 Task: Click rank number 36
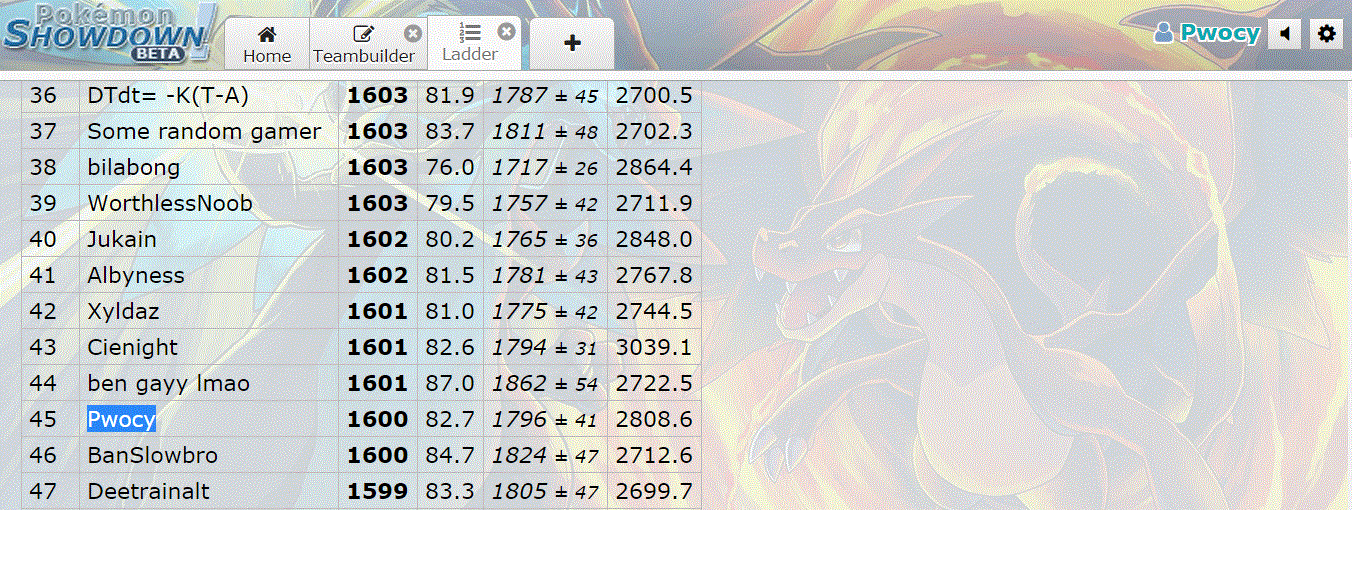tap(43, 96)
